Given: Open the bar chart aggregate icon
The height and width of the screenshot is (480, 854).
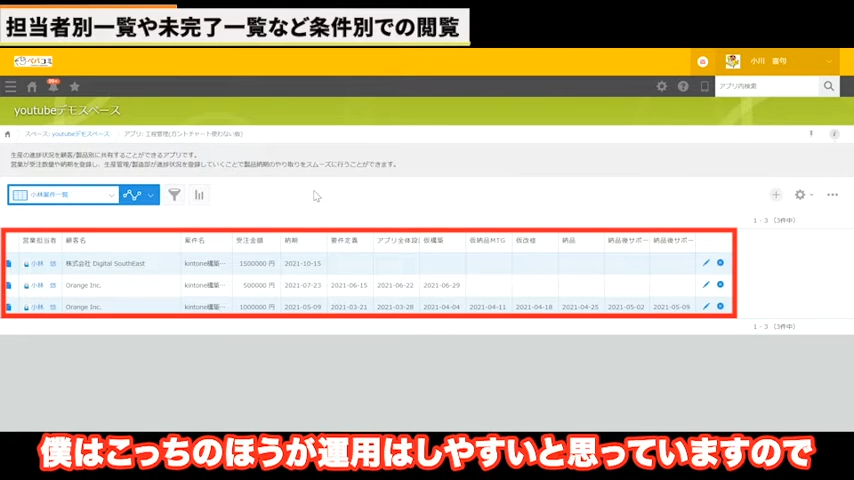Looking at the screenshot, I should point(199,195).
